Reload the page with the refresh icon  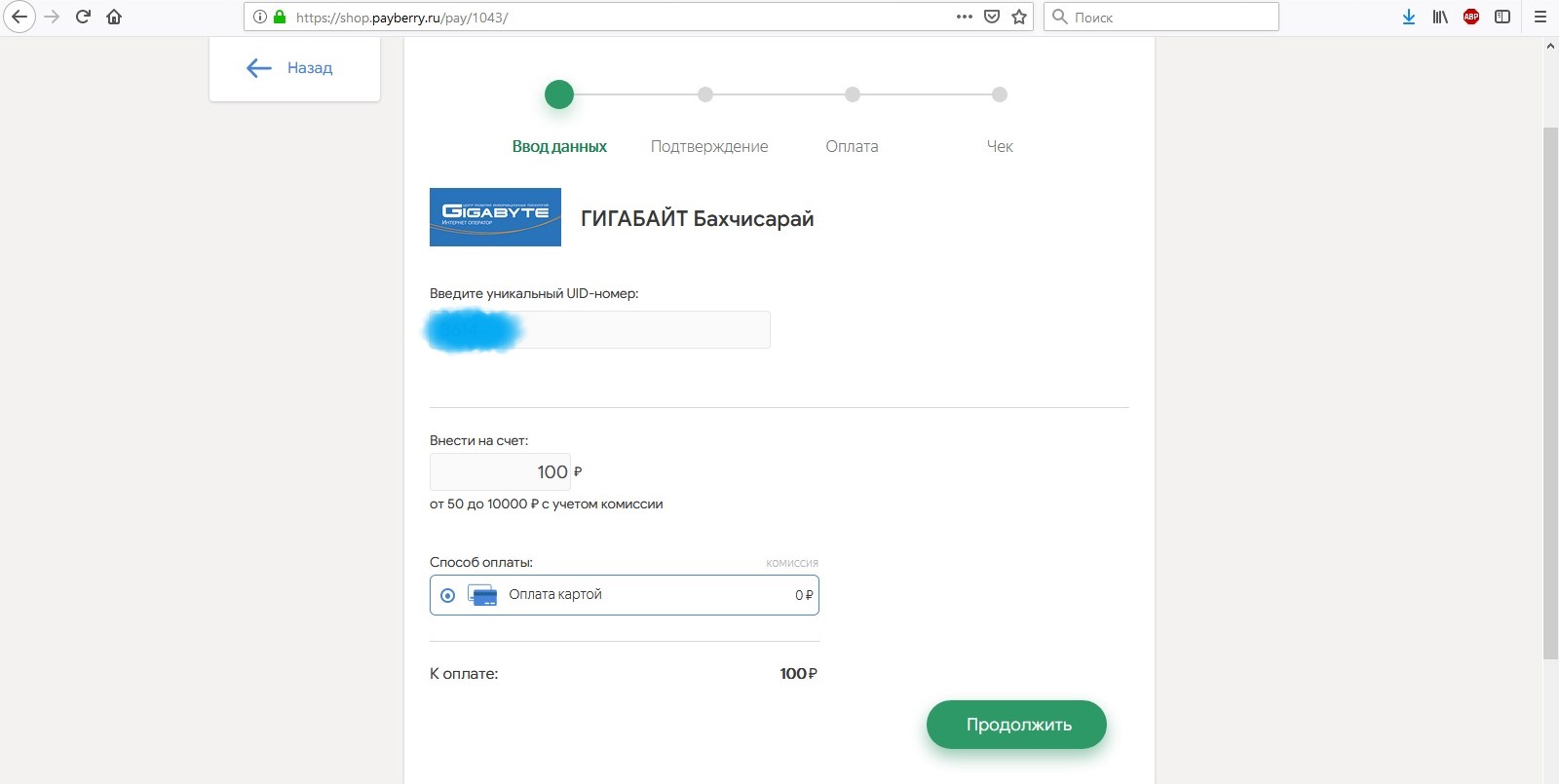[x=83, y=17]
